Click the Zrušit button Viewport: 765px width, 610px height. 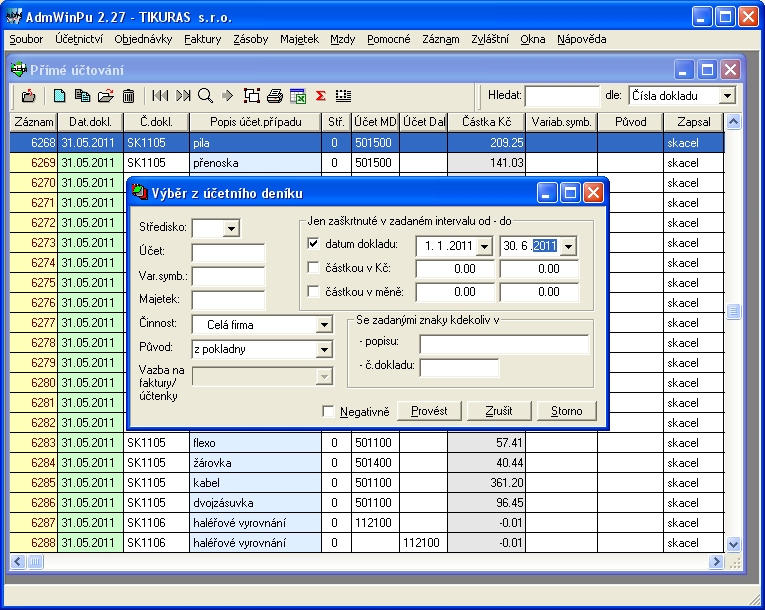[499, 411]
